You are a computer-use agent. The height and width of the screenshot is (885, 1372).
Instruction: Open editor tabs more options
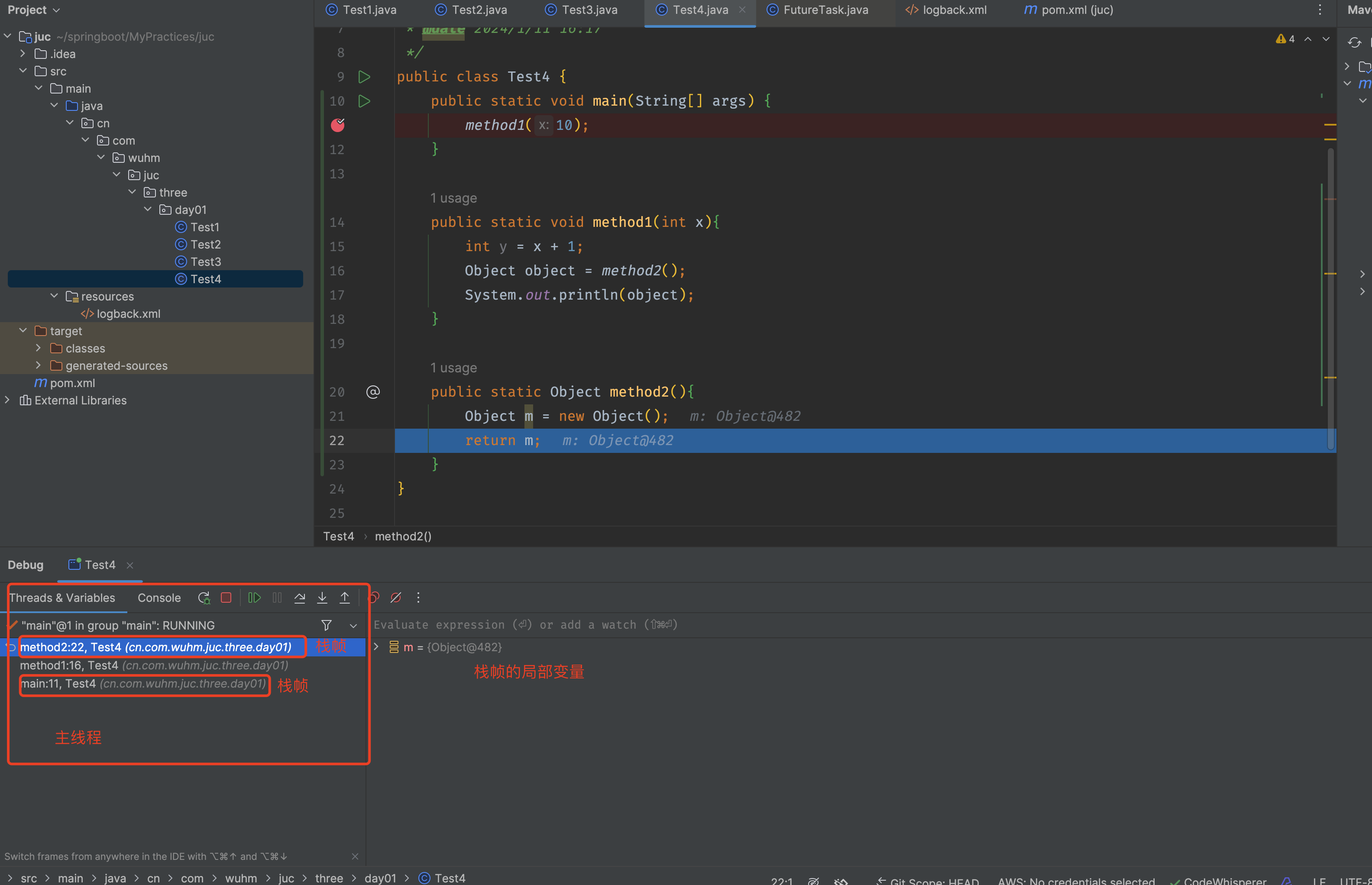[x=1320, y=10]
